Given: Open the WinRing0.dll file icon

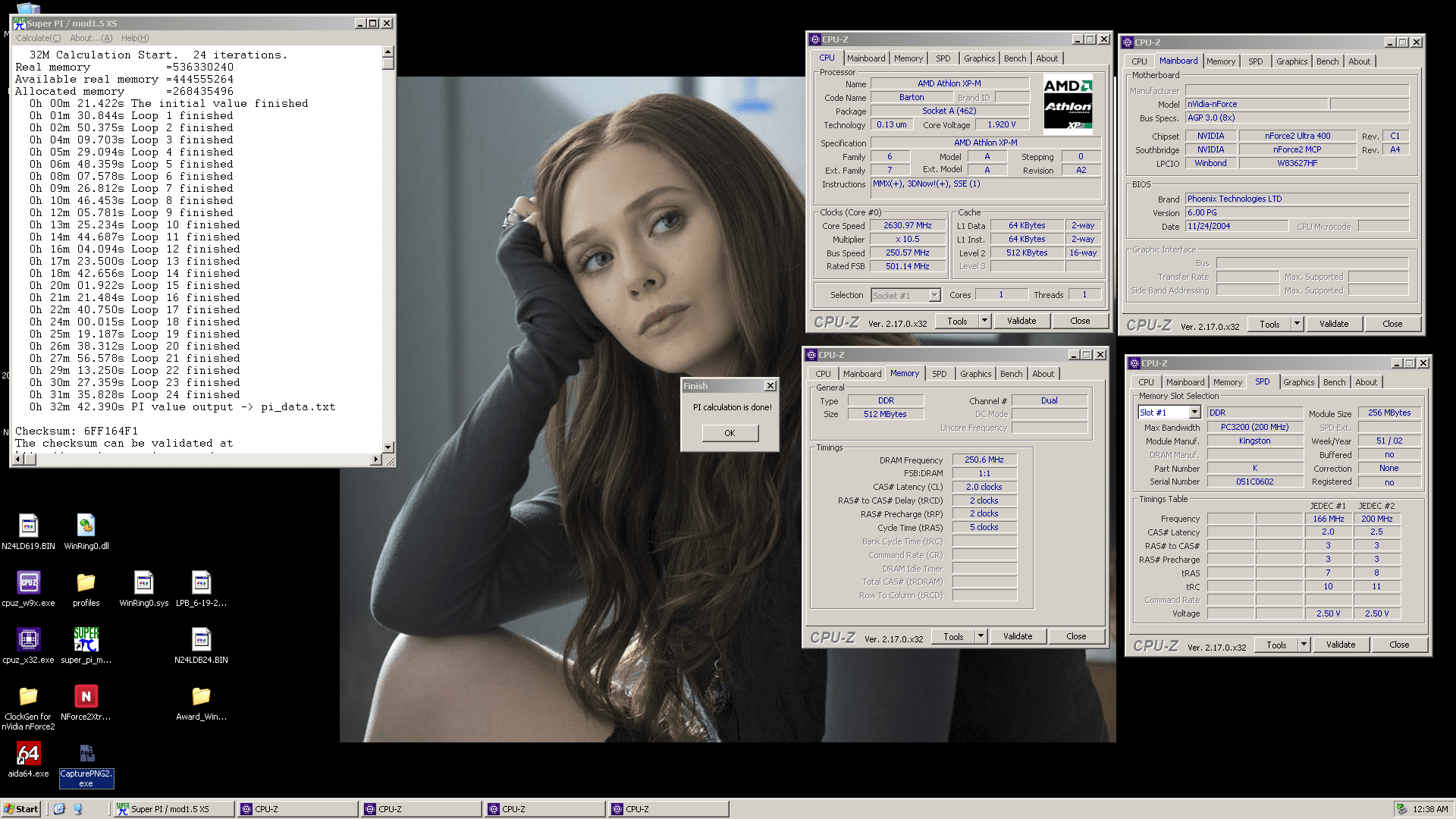Looking at the screenshot, I should (86, 526).
